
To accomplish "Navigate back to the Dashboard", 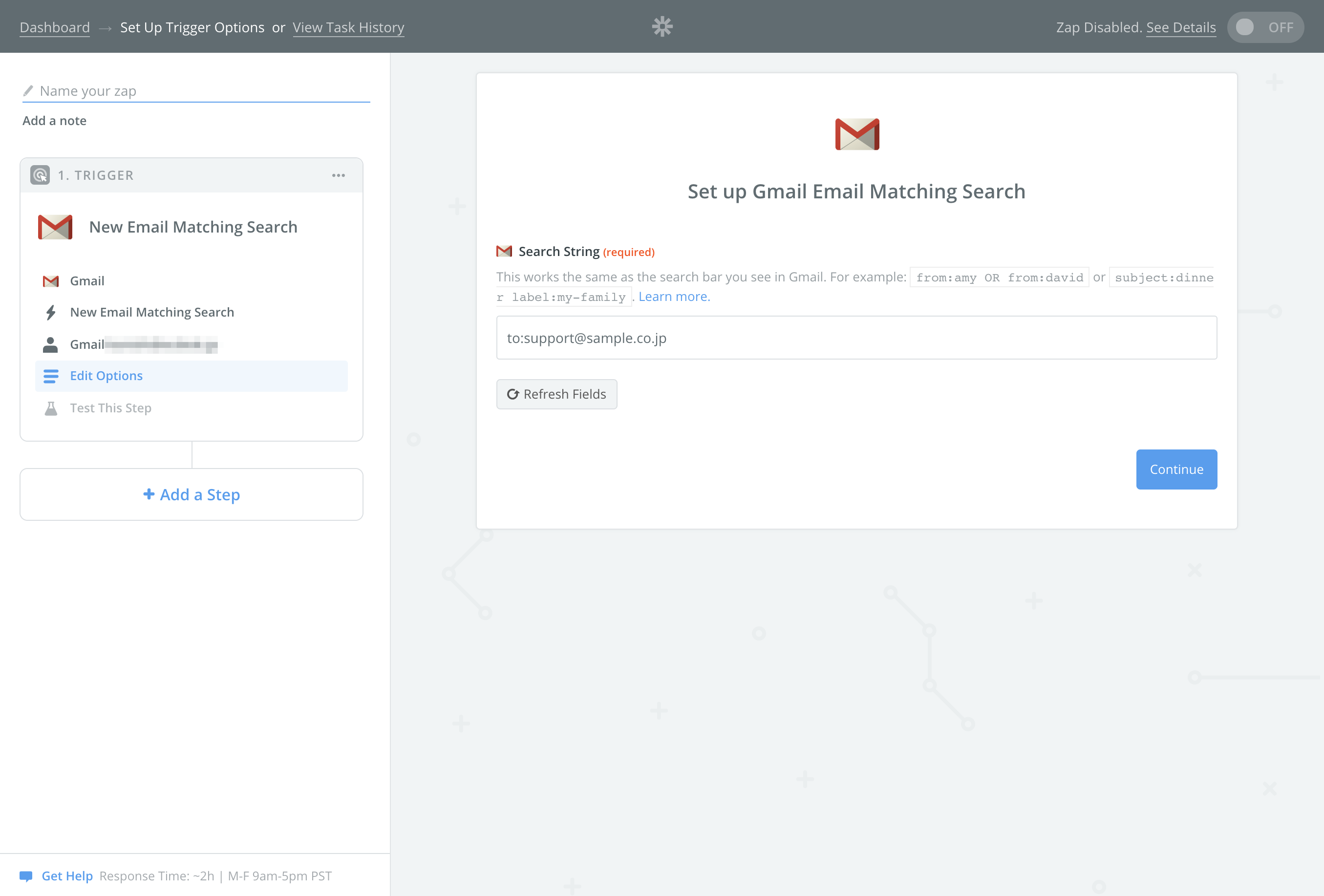I will (55, 27).
